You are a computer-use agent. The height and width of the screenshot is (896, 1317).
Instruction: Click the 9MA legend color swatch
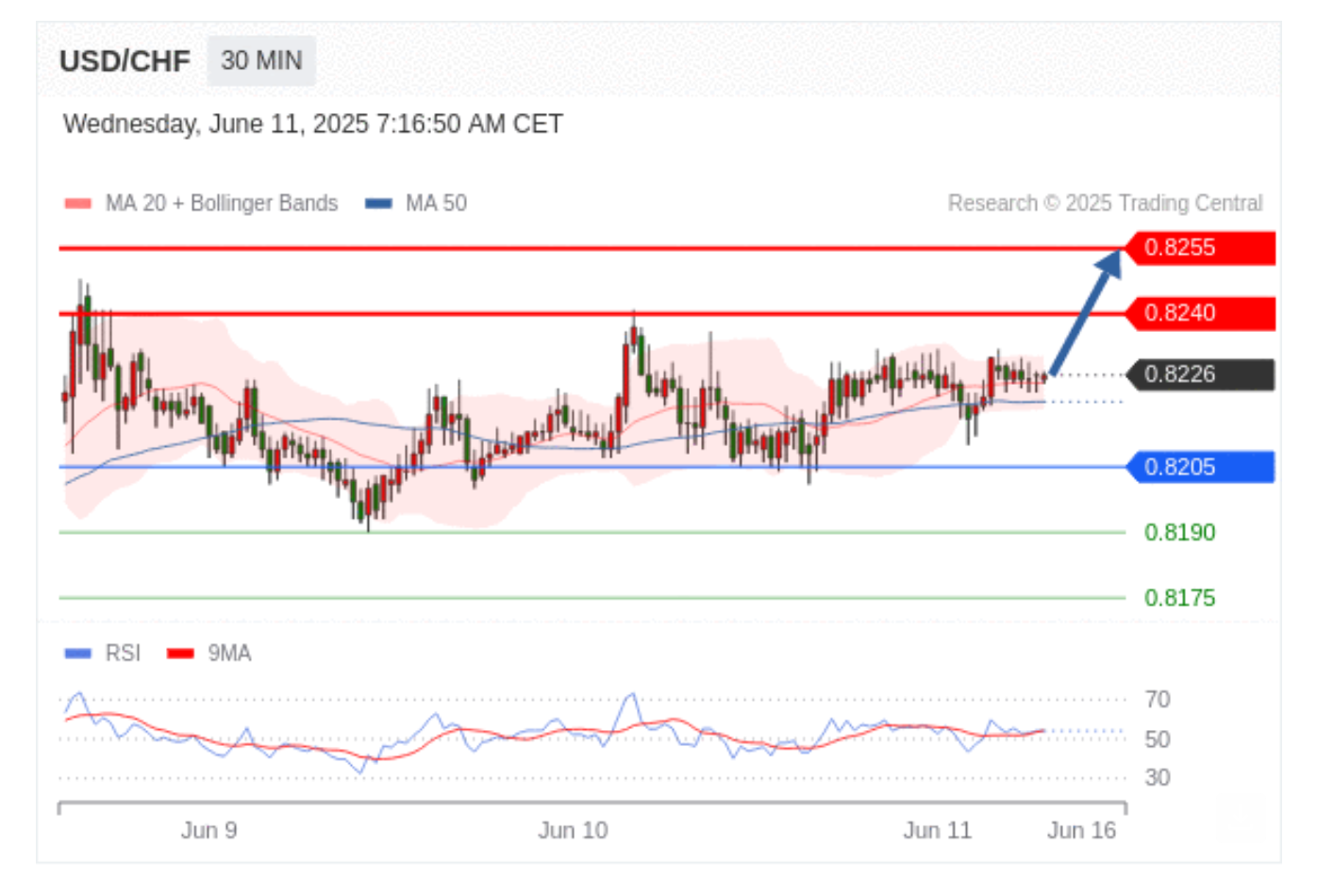click(x=180, y=654)
